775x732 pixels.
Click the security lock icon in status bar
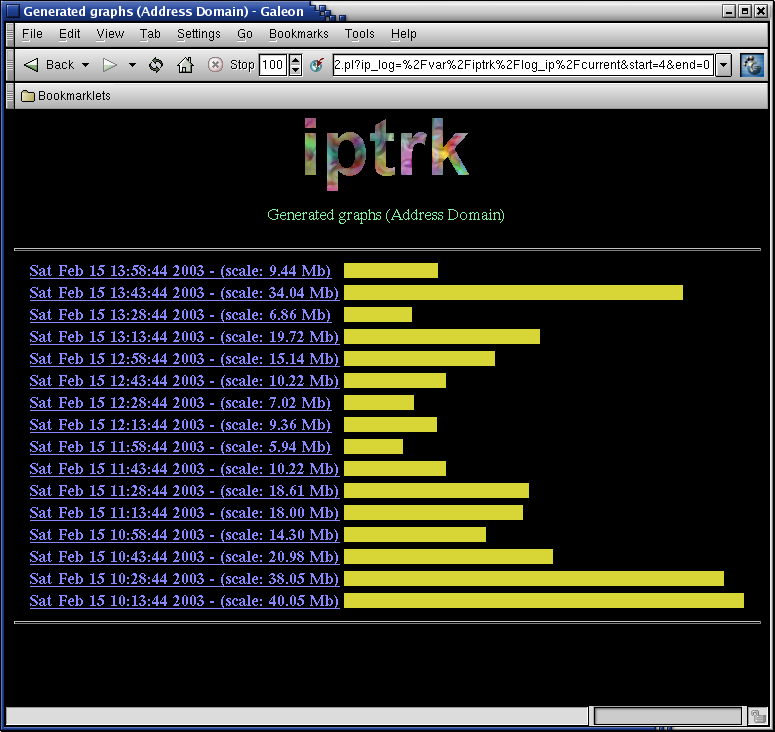coord(758,716)
